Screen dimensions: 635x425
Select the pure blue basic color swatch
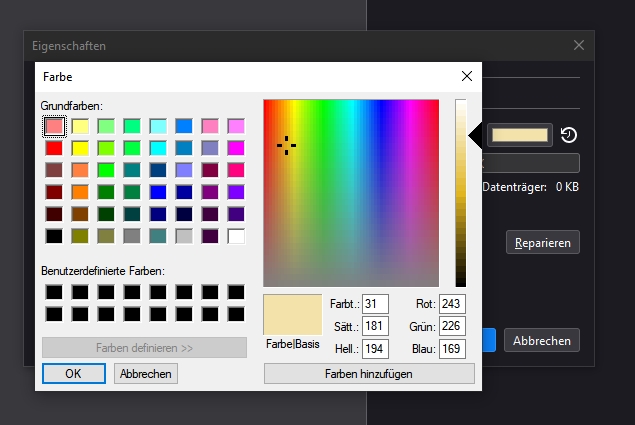[158, 192]
